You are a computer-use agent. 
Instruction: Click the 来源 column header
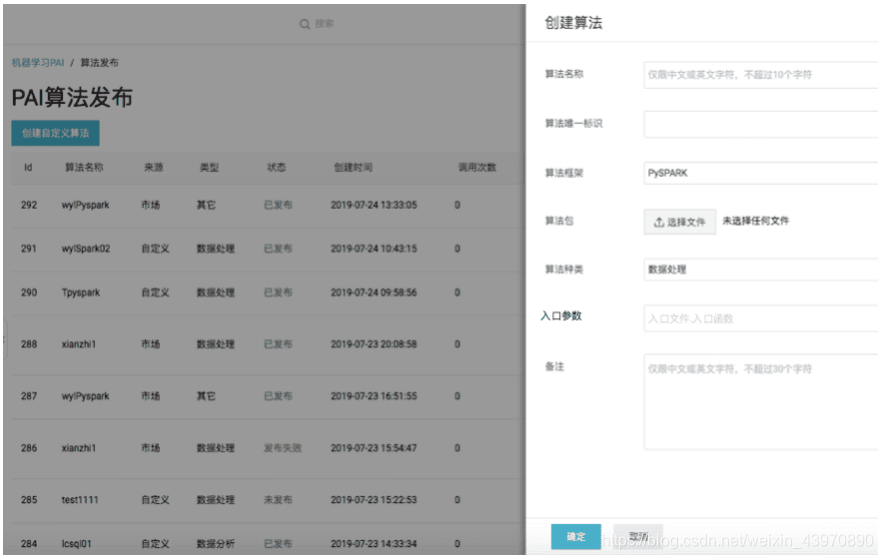click(153, 168)
